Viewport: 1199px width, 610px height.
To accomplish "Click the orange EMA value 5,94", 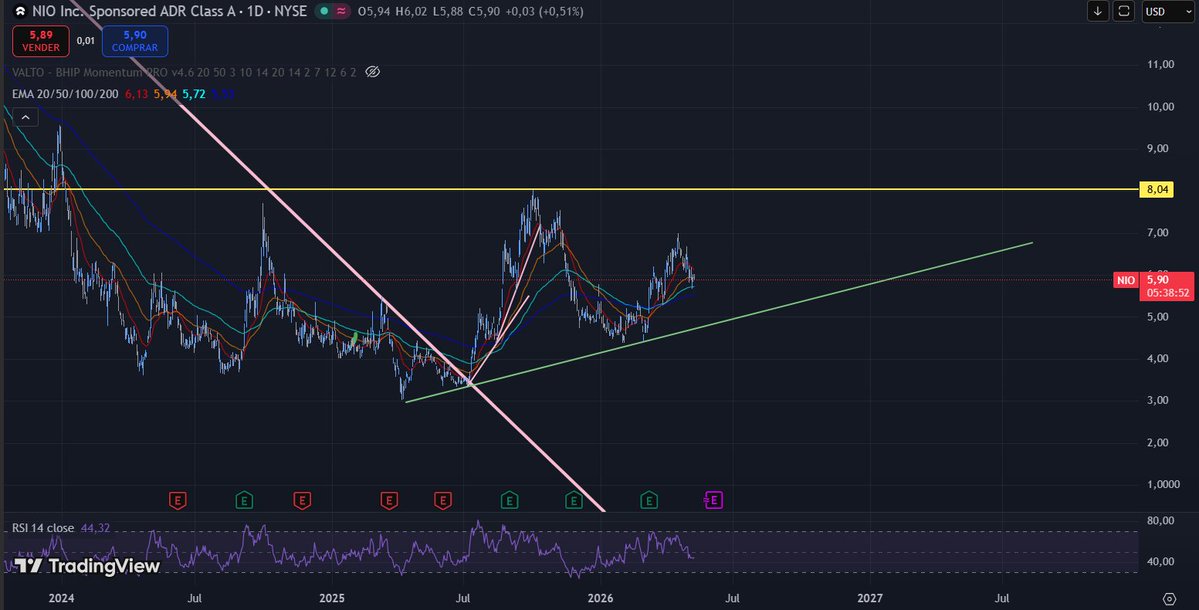I will click(165, 94).
